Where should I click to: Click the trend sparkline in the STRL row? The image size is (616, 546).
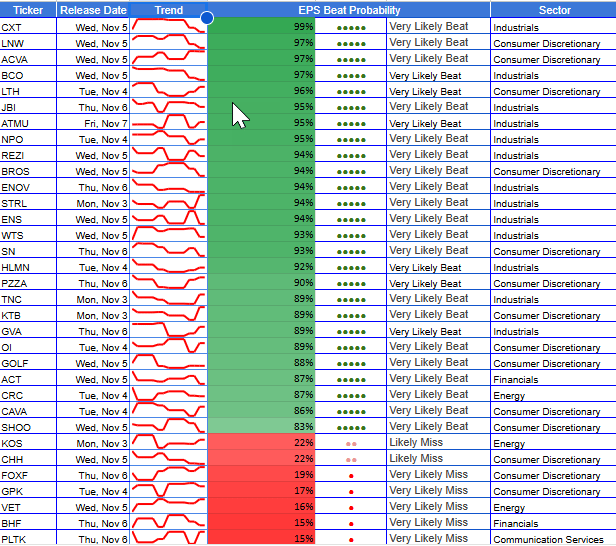pyautogui.click(x=169, y=202)
